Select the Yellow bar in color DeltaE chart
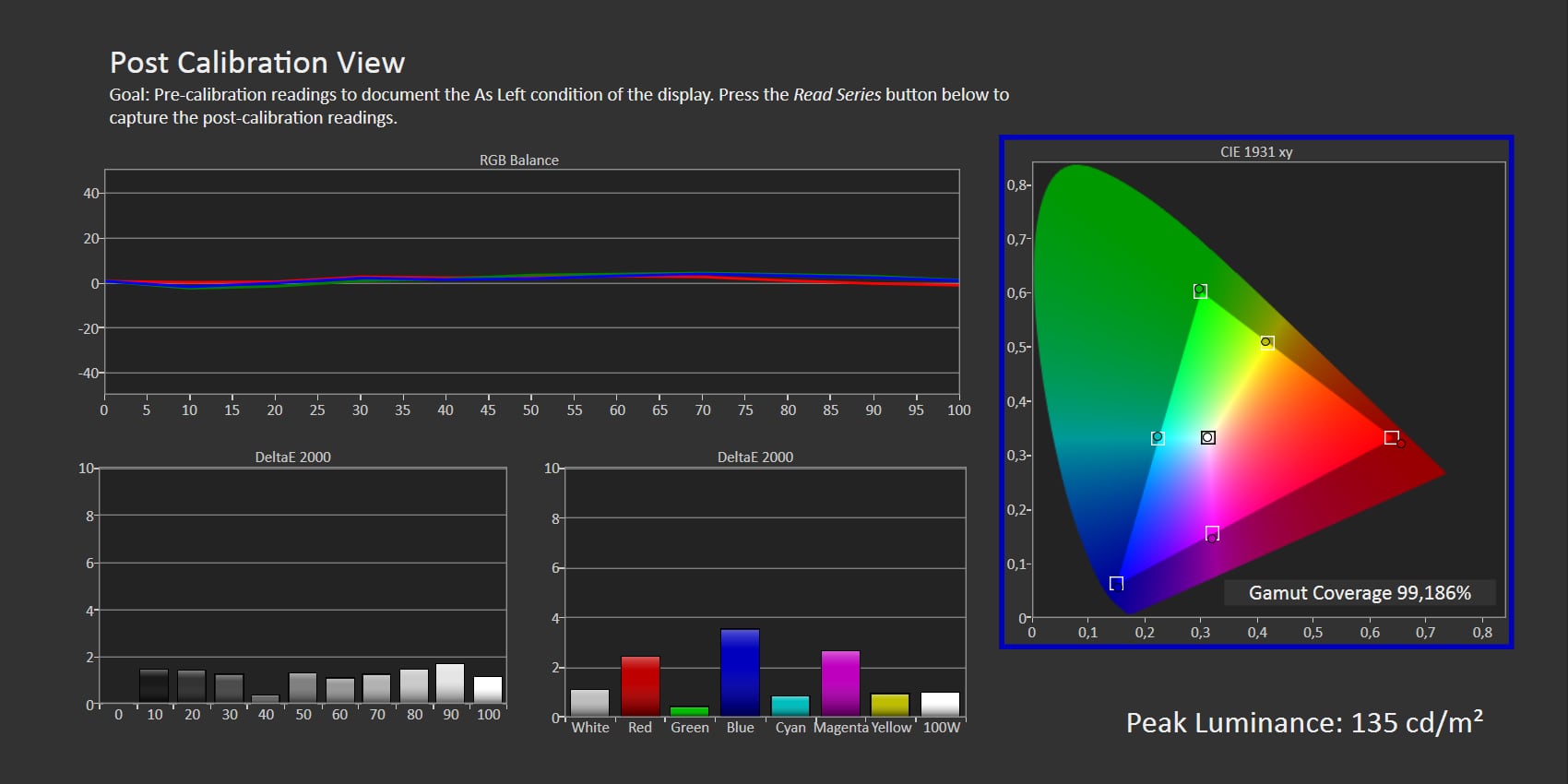This screenshot has width=1568, height=784. click(890, 705)
